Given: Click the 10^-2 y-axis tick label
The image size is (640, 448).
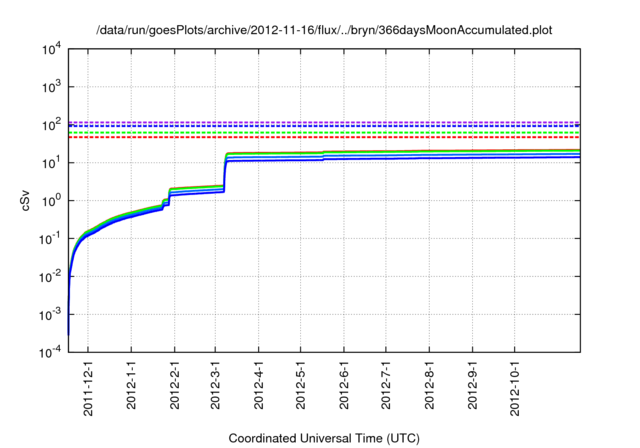Looking at the screenshot, I should 50,276.
